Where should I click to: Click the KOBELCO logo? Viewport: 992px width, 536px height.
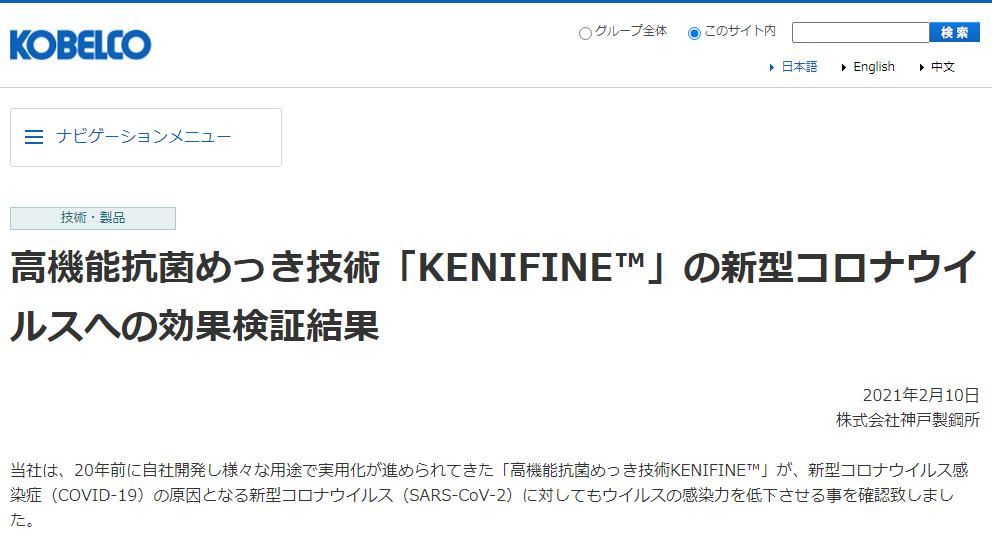[80, 44]
